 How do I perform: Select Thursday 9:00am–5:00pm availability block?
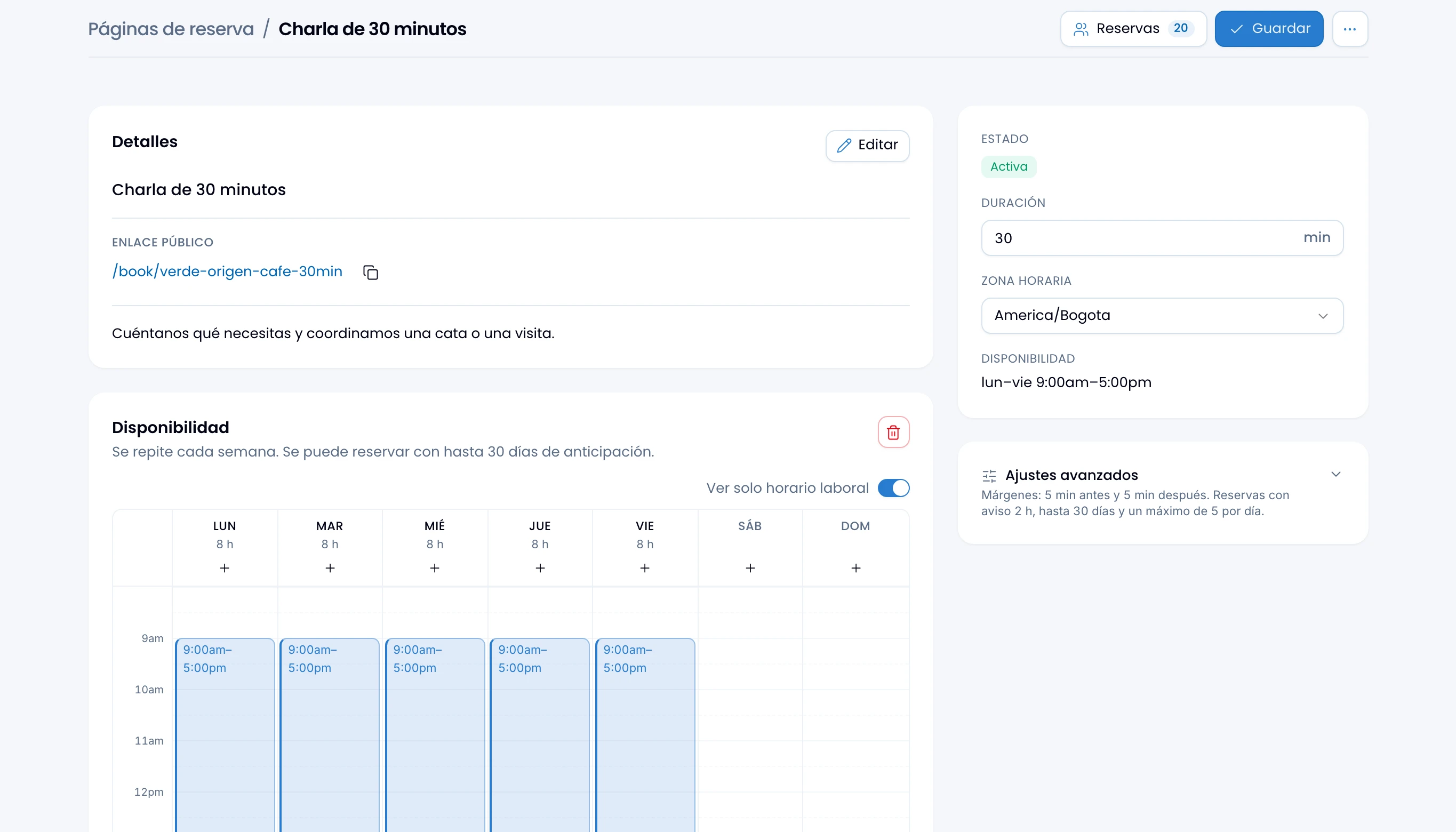pos(540,735)
